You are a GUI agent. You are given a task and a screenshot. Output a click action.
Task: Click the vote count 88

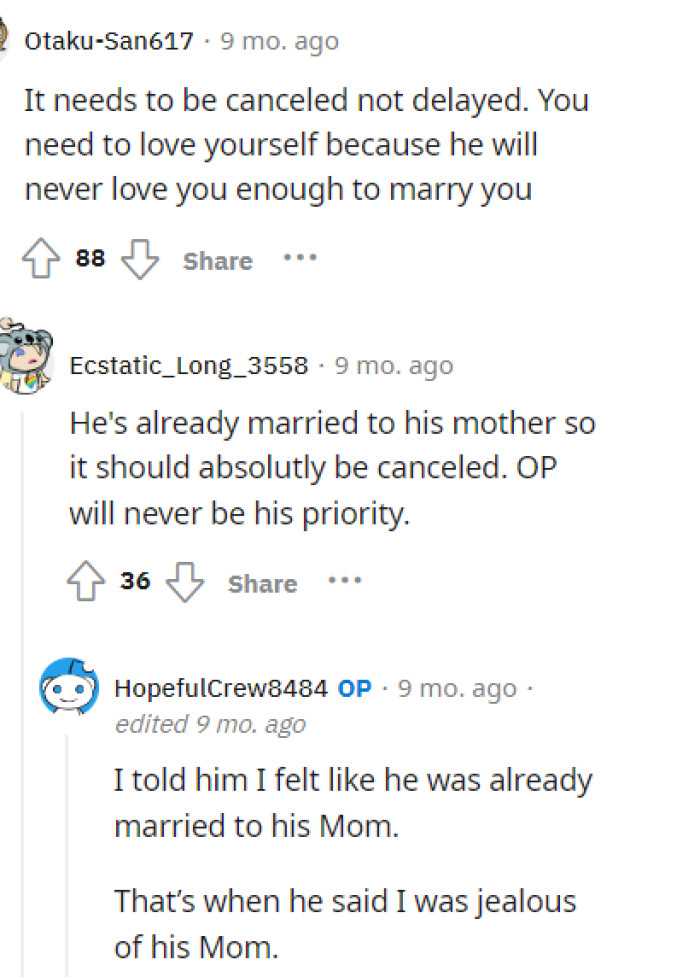88,258
